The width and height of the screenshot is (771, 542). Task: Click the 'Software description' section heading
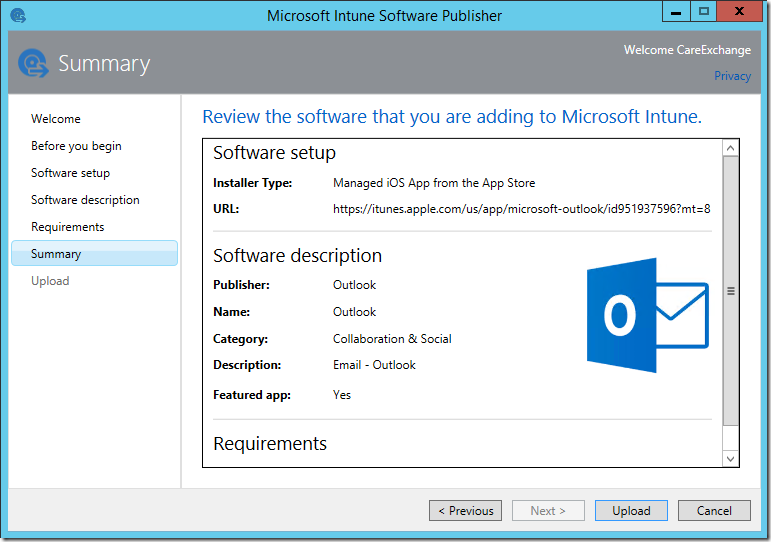click(x=297, y=256)
